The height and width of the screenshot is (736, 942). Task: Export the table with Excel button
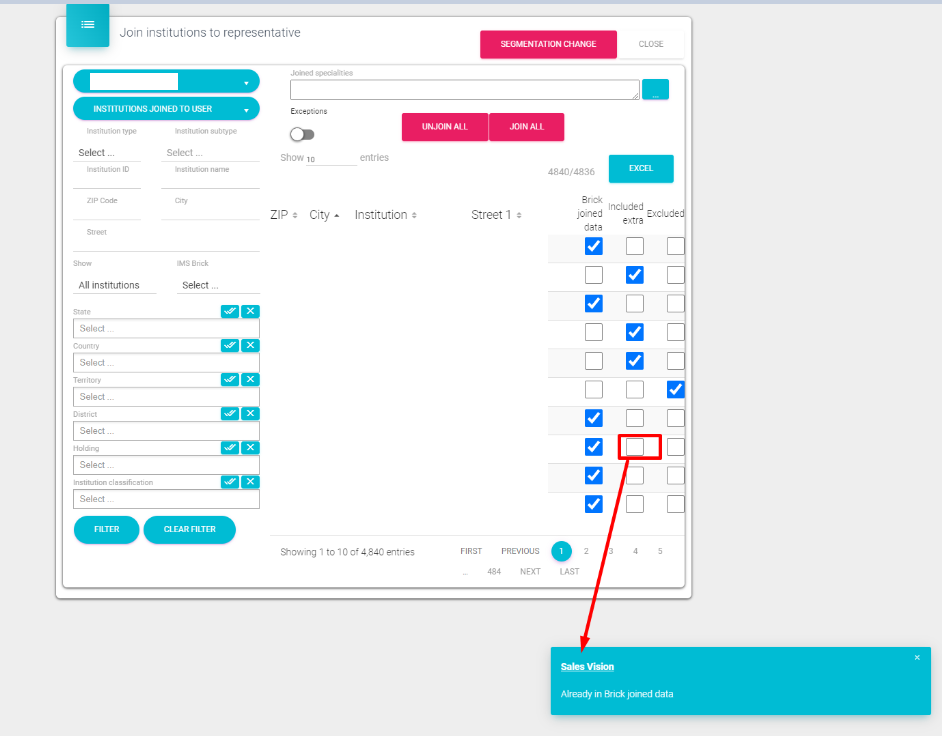(641, 168)
